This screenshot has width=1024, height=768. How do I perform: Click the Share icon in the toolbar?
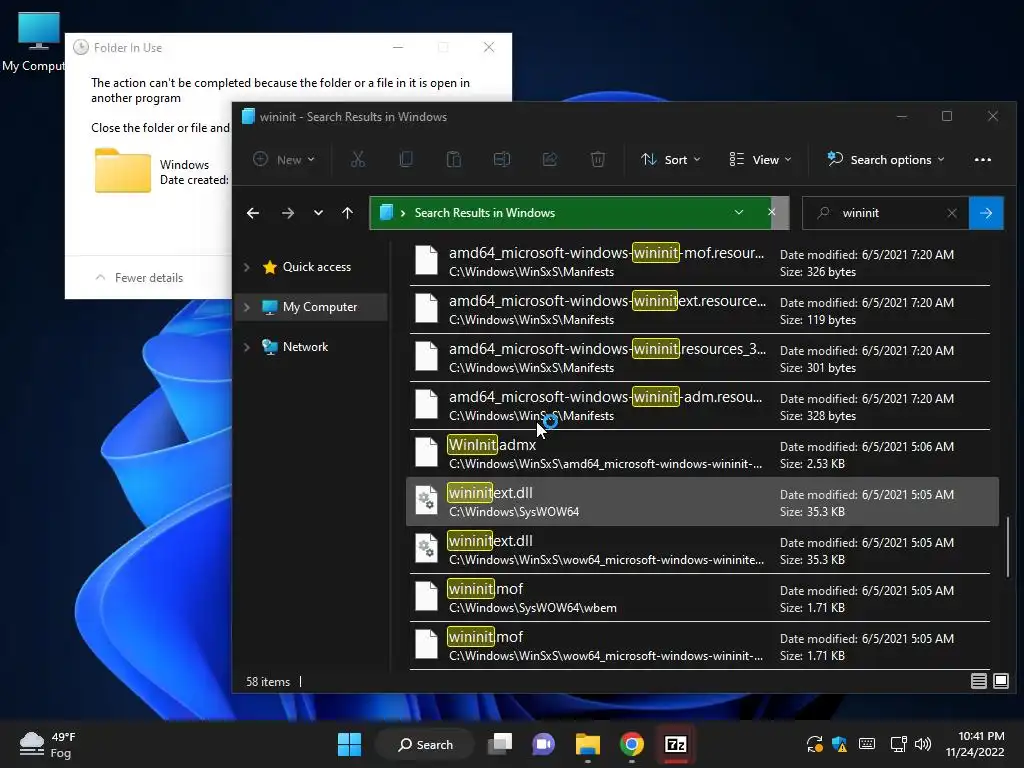coord(550,159)
